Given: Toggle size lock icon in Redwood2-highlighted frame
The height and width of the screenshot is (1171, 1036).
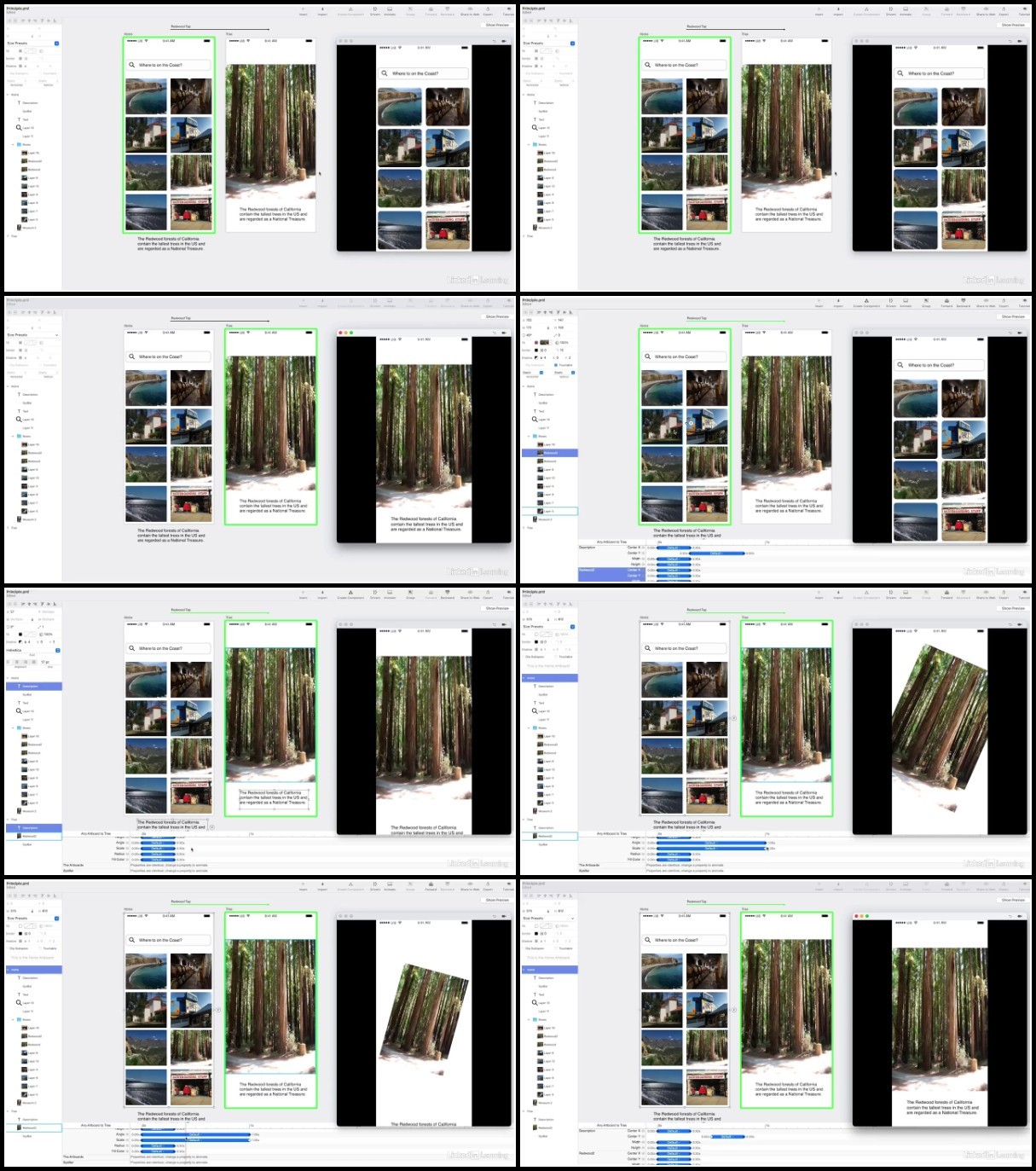Looking at the screenshot, I should 547,327.
